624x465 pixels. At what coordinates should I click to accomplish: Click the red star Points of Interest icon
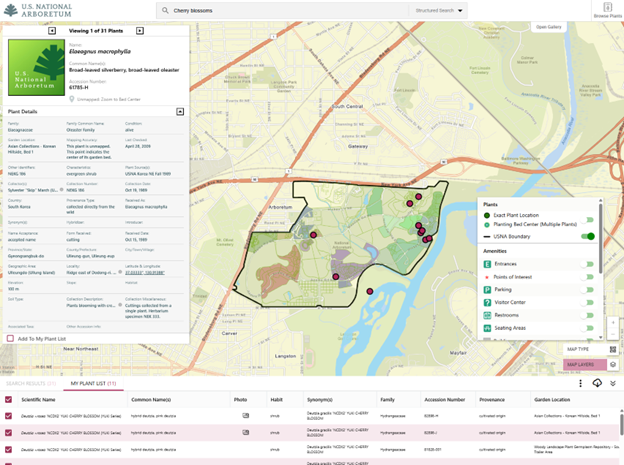(x=487, y=277)
